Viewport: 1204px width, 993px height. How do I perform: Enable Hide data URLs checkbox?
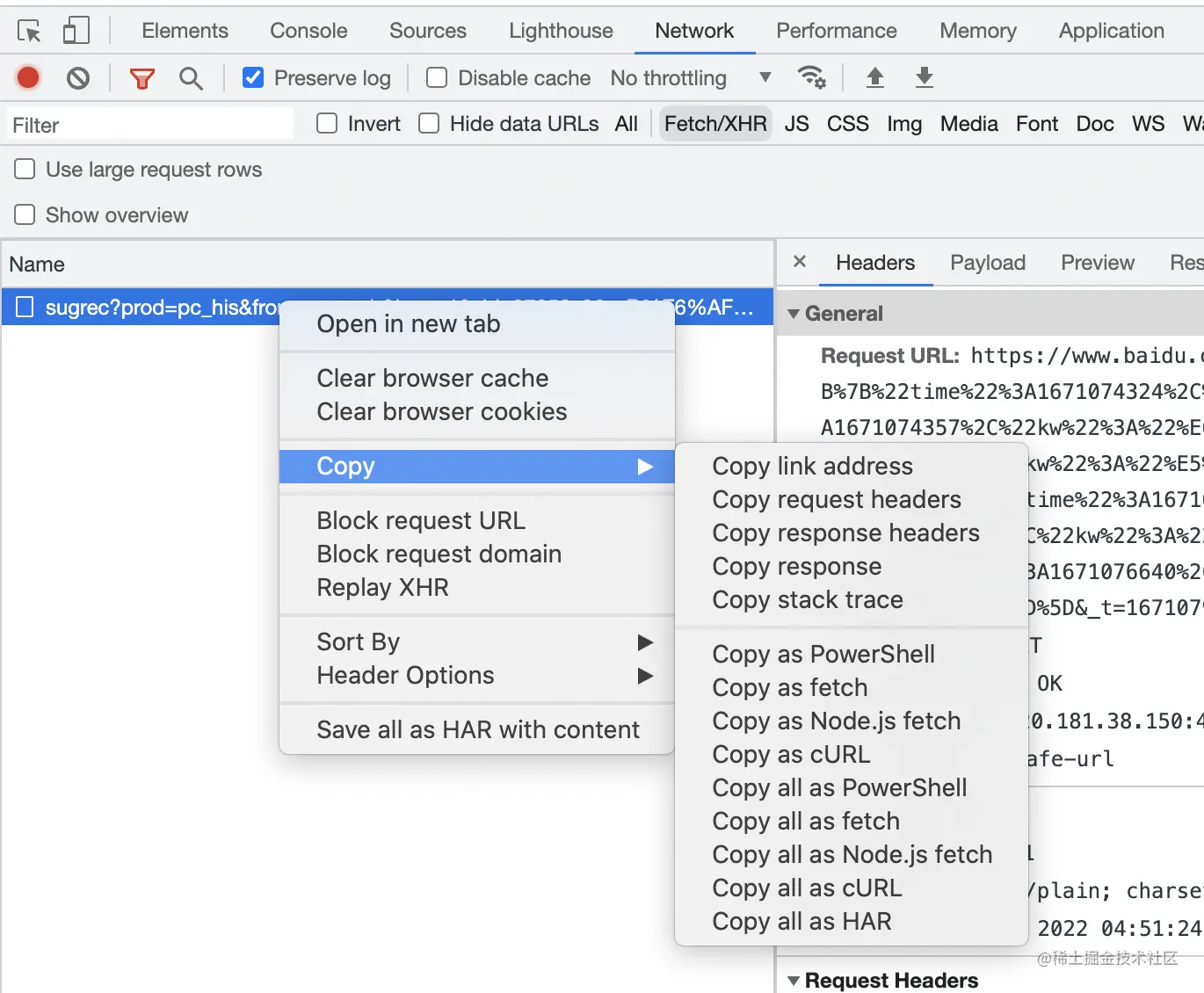click(429, 123)
